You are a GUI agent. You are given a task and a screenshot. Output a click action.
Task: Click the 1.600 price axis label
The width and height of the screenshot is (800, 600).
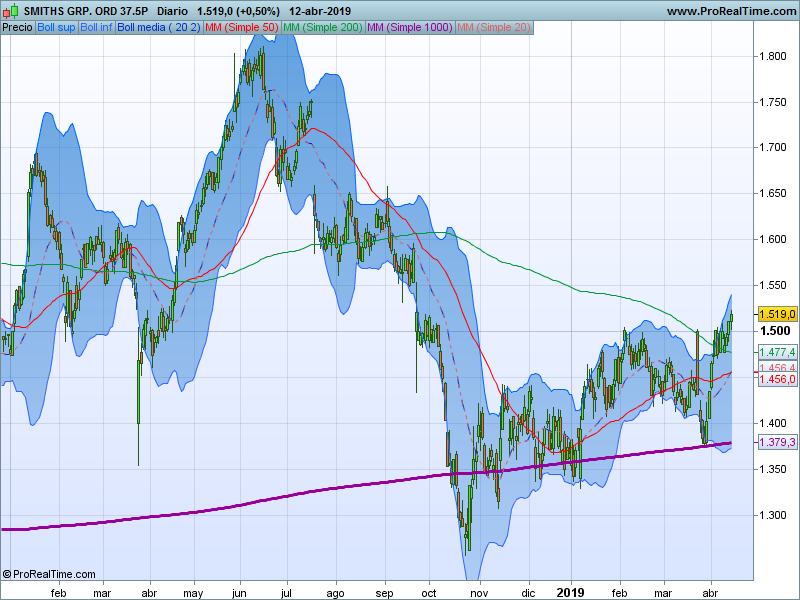[773, 239]
